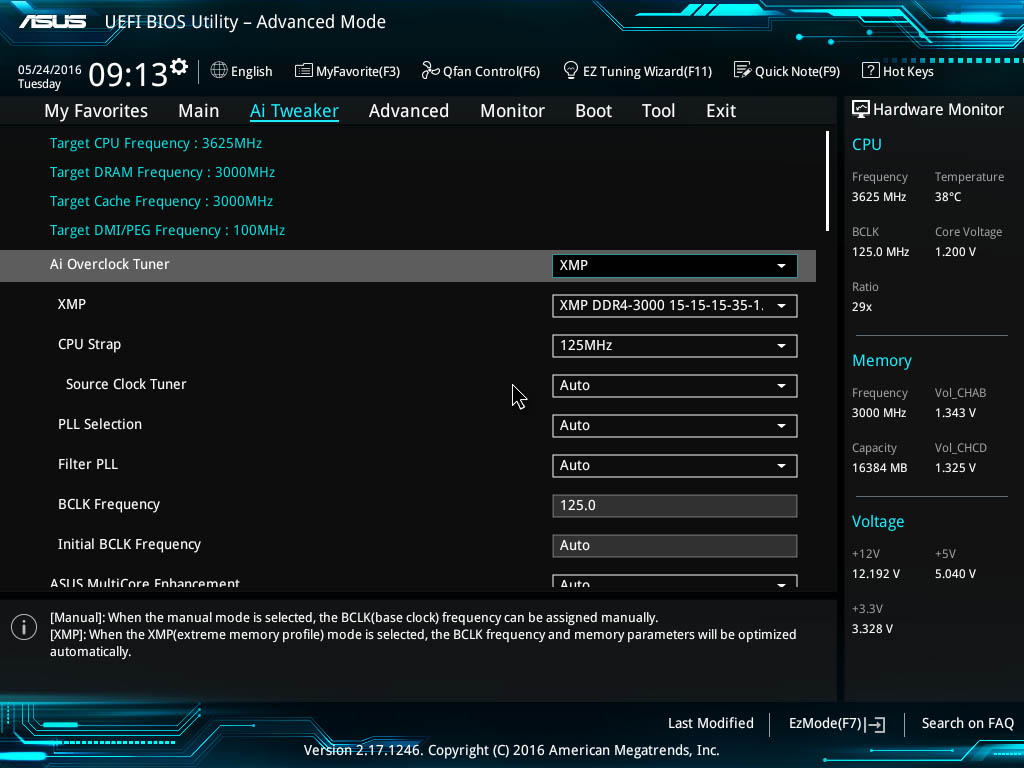Viewport: 1024px width, 768px height.
Task: Open the Monitor tab
Action: 512,111
